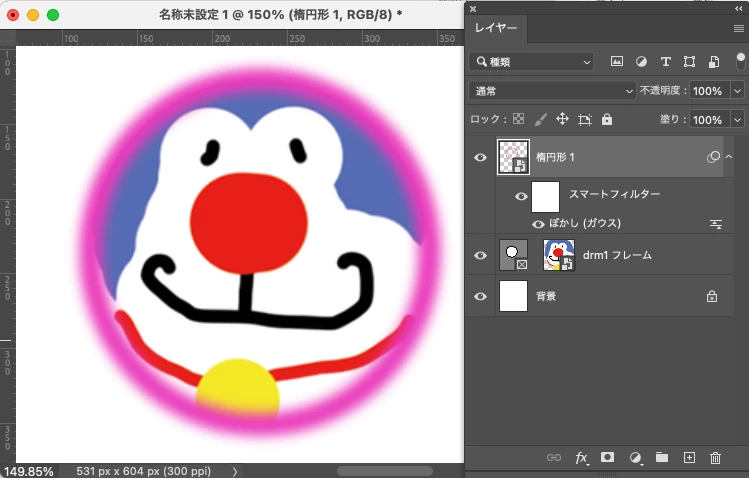Image resolution: width=749 pixels, height=478 pixels.
Task: Click smart filter indicator on 楕円形 1
Action: coord(713,157)
